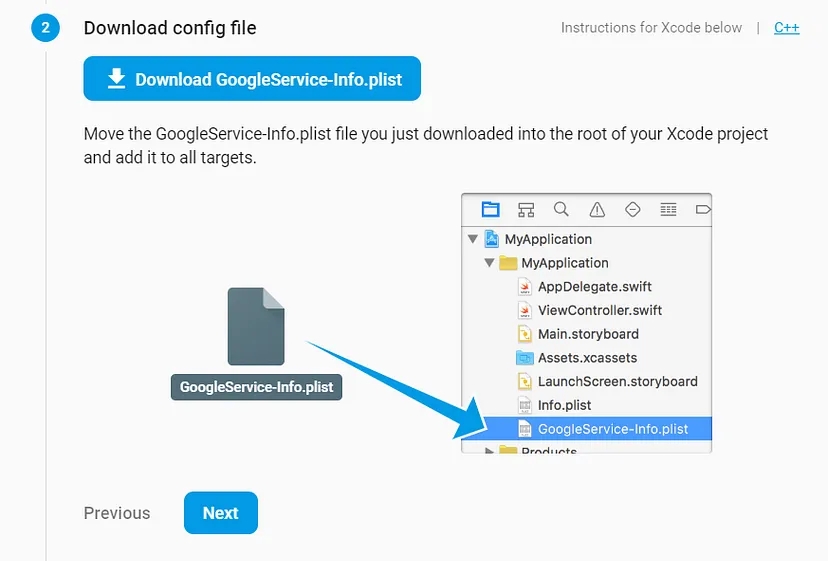Click the gray plist document file icon
Viewport: 828px width, 561px height.
click(256, 327)
